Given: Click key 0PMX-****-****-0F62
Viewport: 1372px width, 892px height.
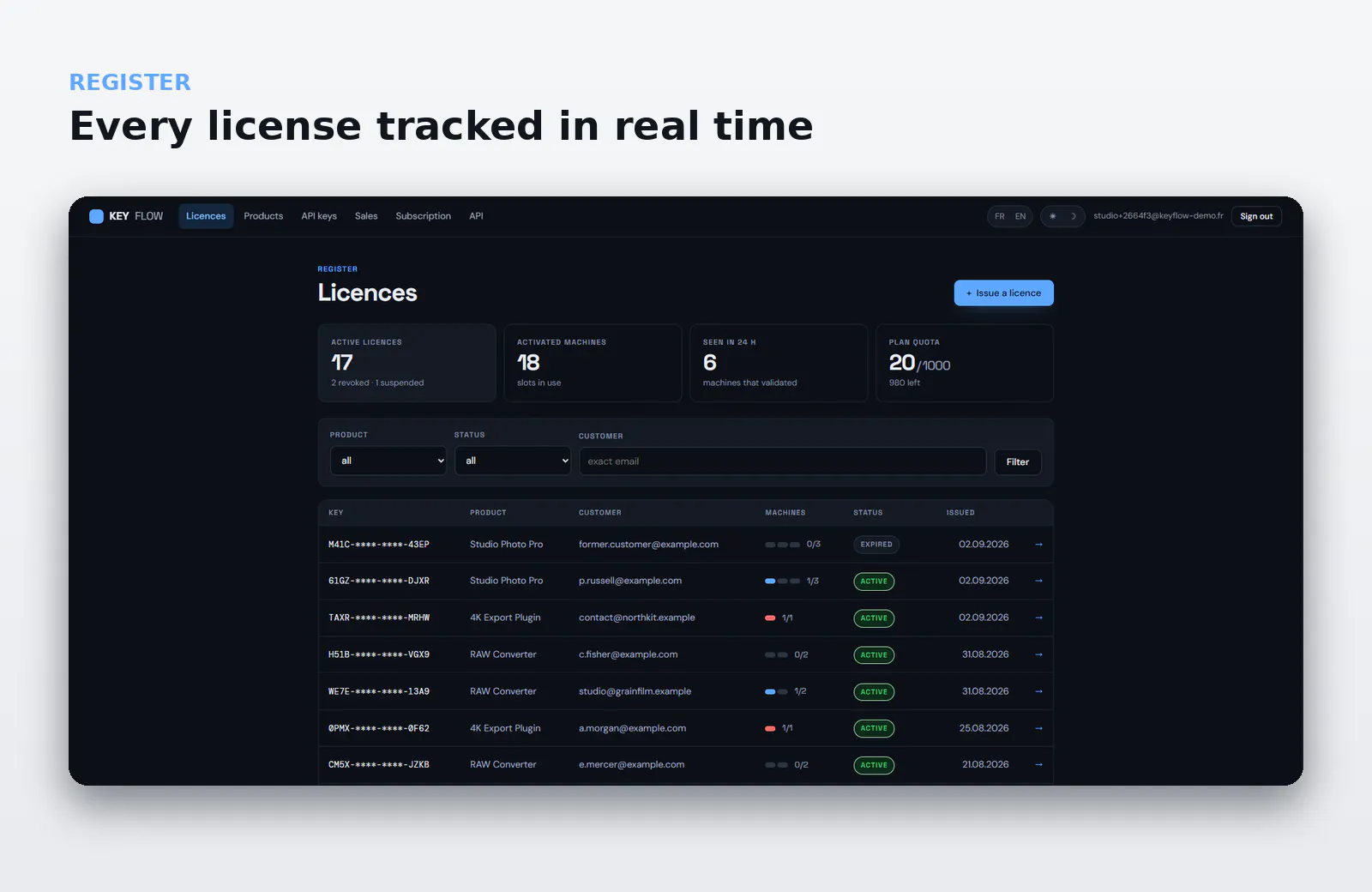Looking at the screenshot, I should point(379,728).
